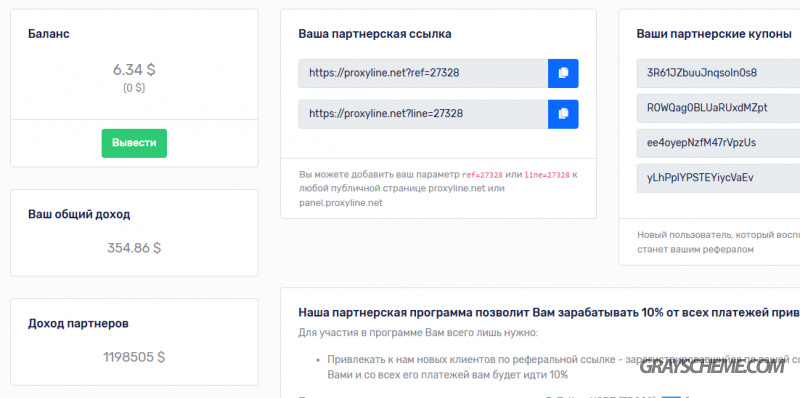
Task: Select coupon field ee4oyepNzfM47rVpzUs
Action: (718, 143)
